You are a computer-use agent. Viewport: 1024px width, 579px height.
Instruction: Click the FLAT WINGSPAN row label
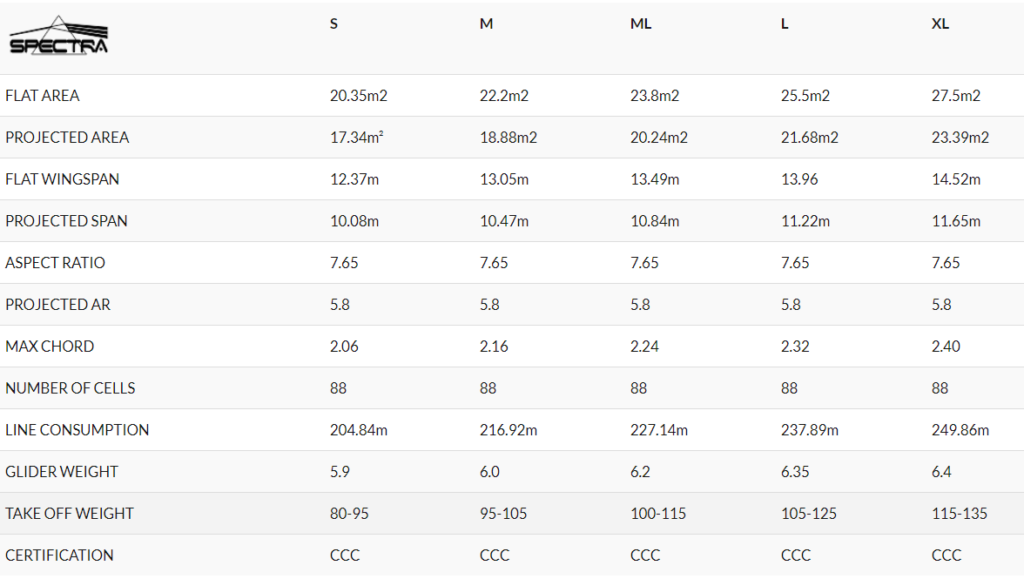click(62, 180)
